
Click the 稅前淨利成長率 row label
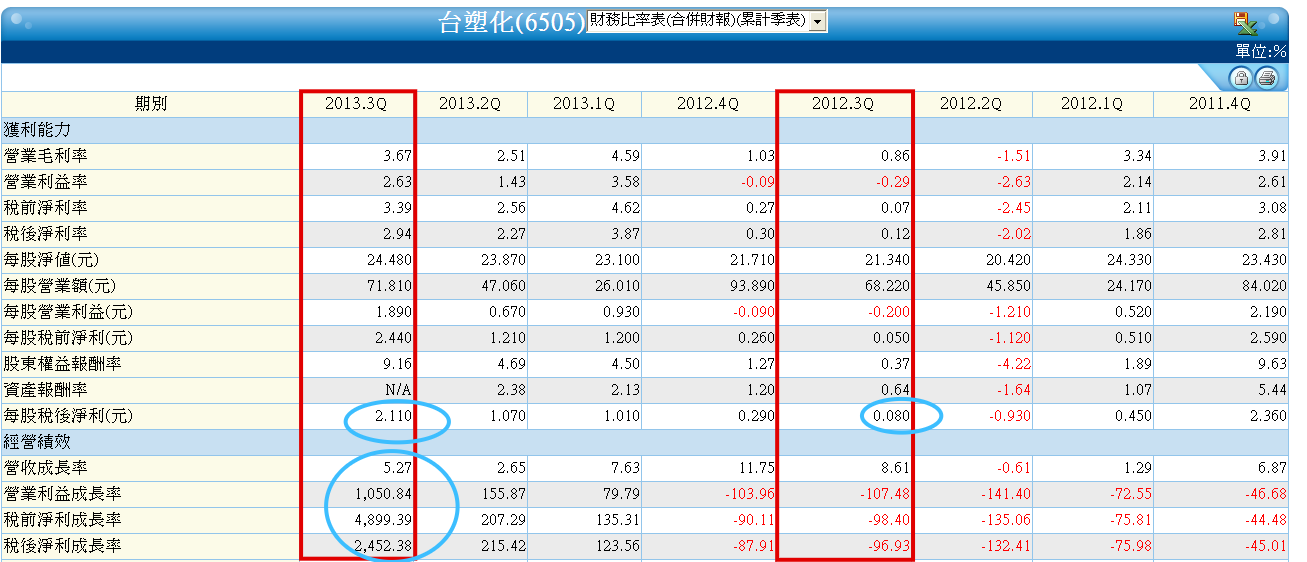tap(62, 520)
